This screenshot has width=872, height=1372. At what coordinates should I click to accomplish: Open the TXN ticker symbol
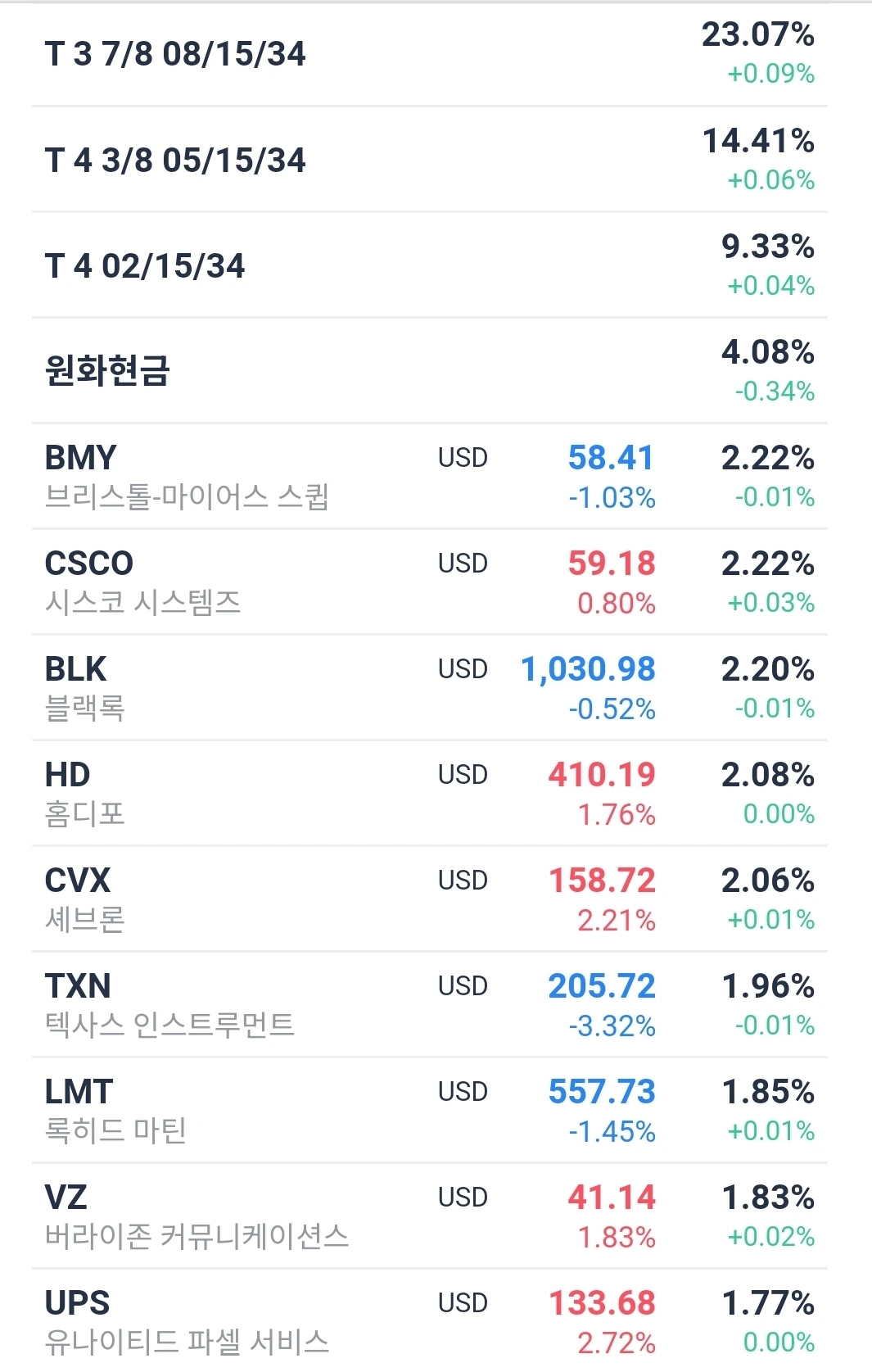(x=78, y=986)
